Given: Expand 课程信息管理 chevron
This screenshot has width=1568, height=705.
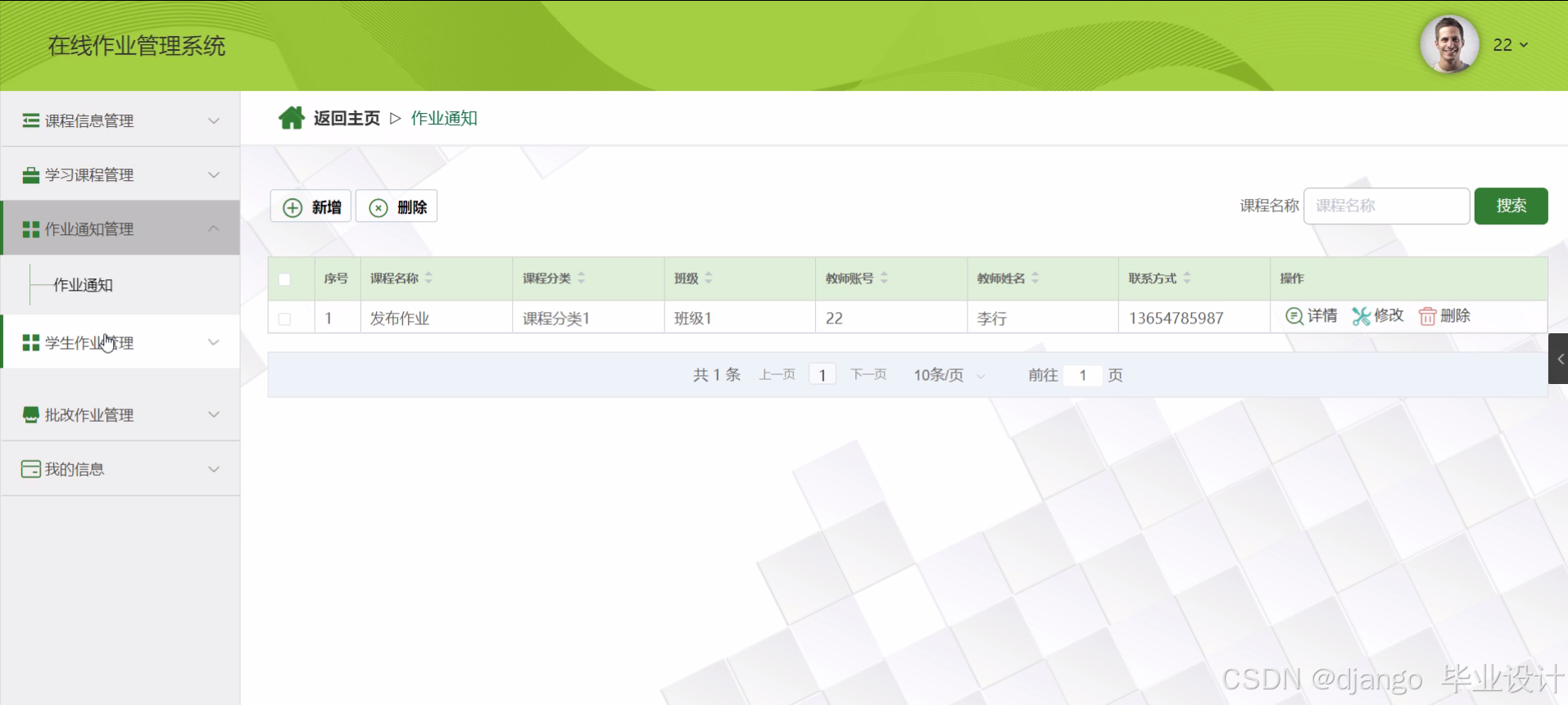Looking at the screenshot, I should click(x=214, y=120).
